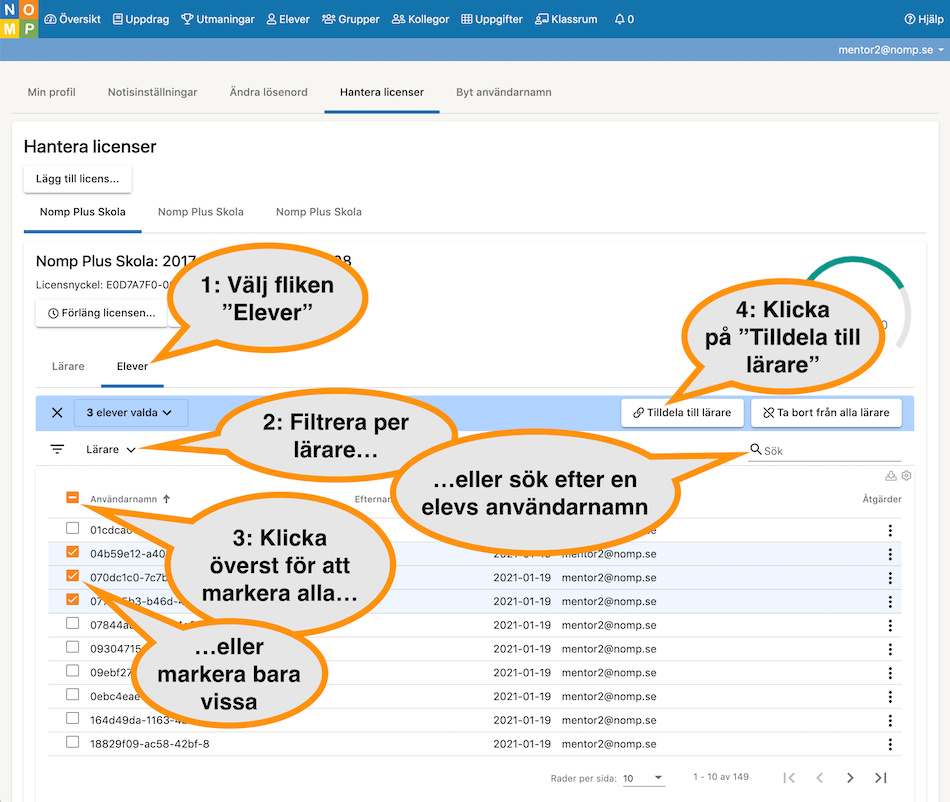Click the "Hantera licenser" page heading

90,147
